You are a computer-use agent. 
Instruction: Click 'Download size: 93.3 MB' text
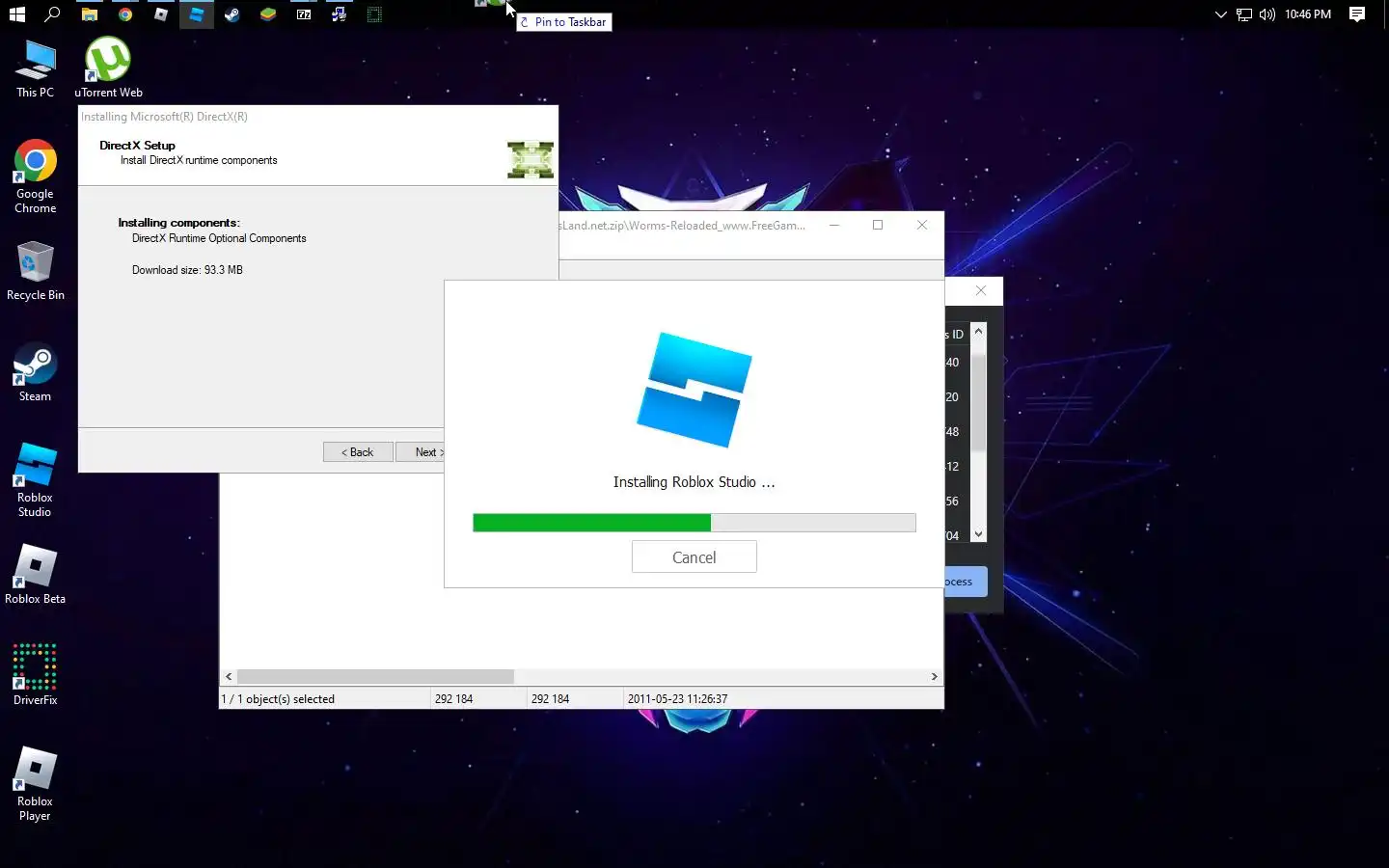(x=187, y=270)
